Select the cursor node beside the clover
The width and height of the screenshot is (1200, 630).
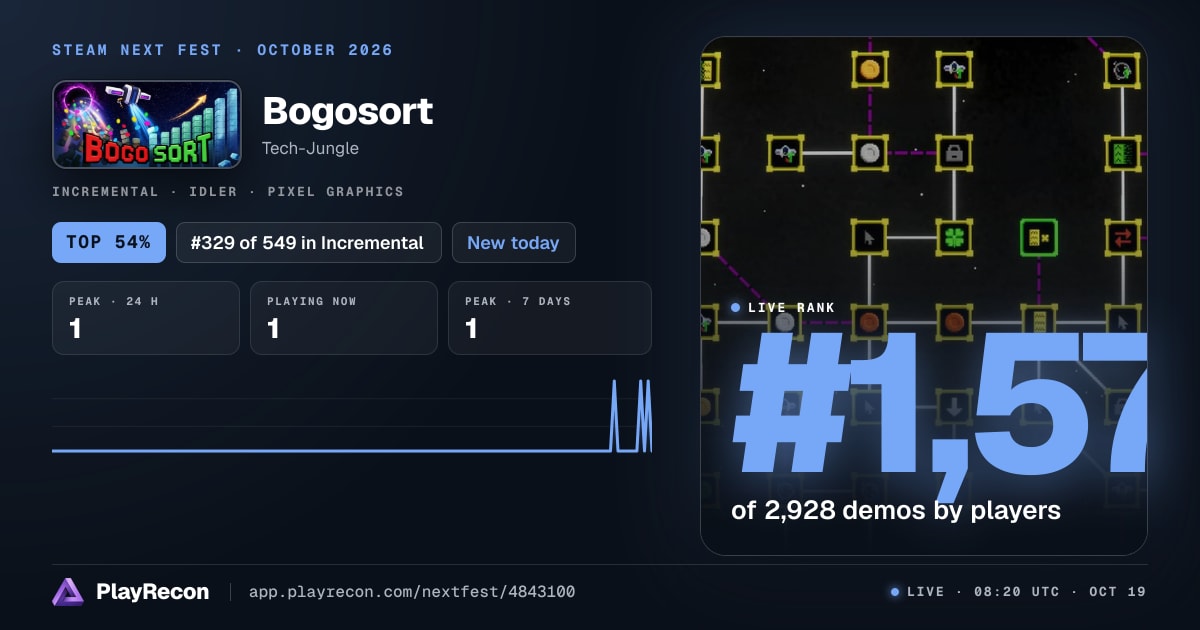870,237
